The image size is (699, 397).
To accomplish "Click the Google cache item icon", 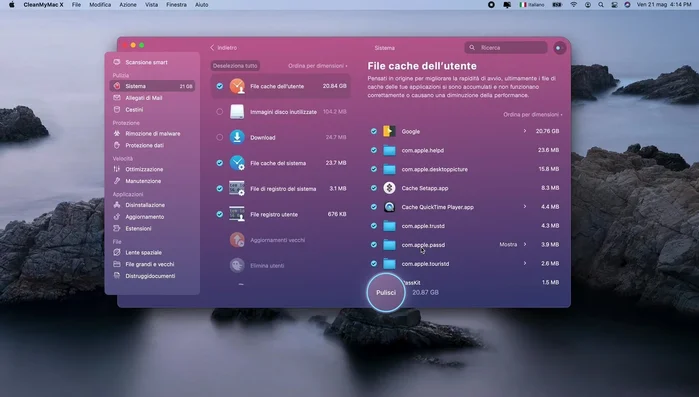I will coord(389,131).
